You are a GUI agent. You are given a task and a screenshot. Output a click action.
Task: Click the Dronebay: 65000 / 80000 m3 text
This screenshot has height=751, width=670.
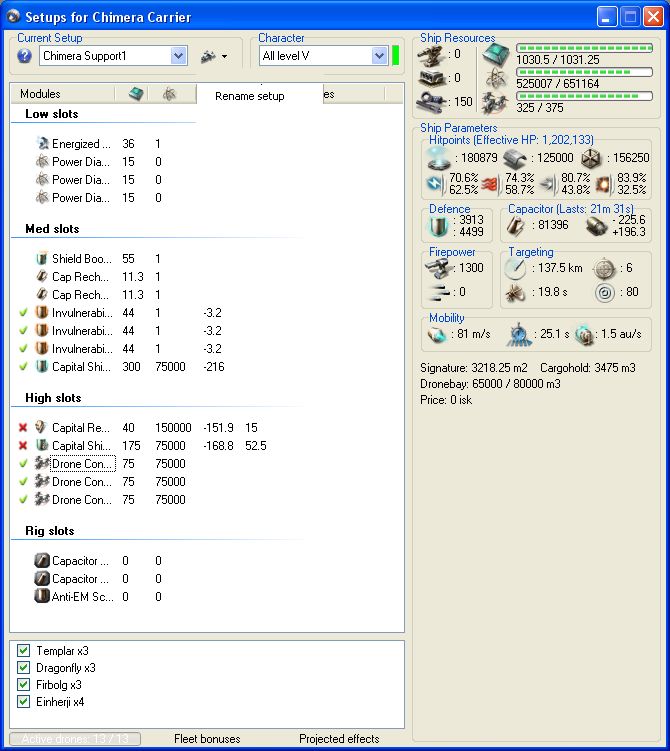tap(490, 384)
